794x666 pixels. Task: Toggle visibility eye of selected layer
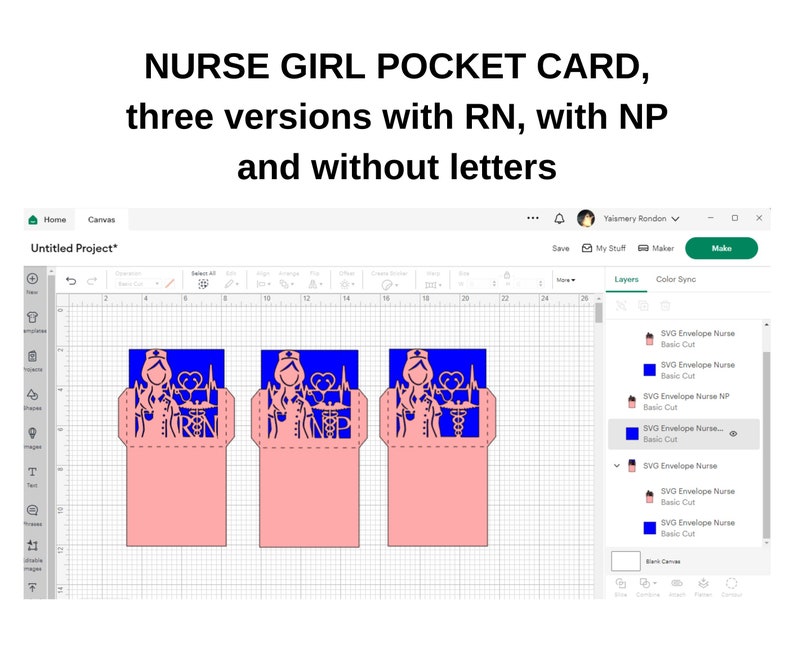(x=733, y=434)
